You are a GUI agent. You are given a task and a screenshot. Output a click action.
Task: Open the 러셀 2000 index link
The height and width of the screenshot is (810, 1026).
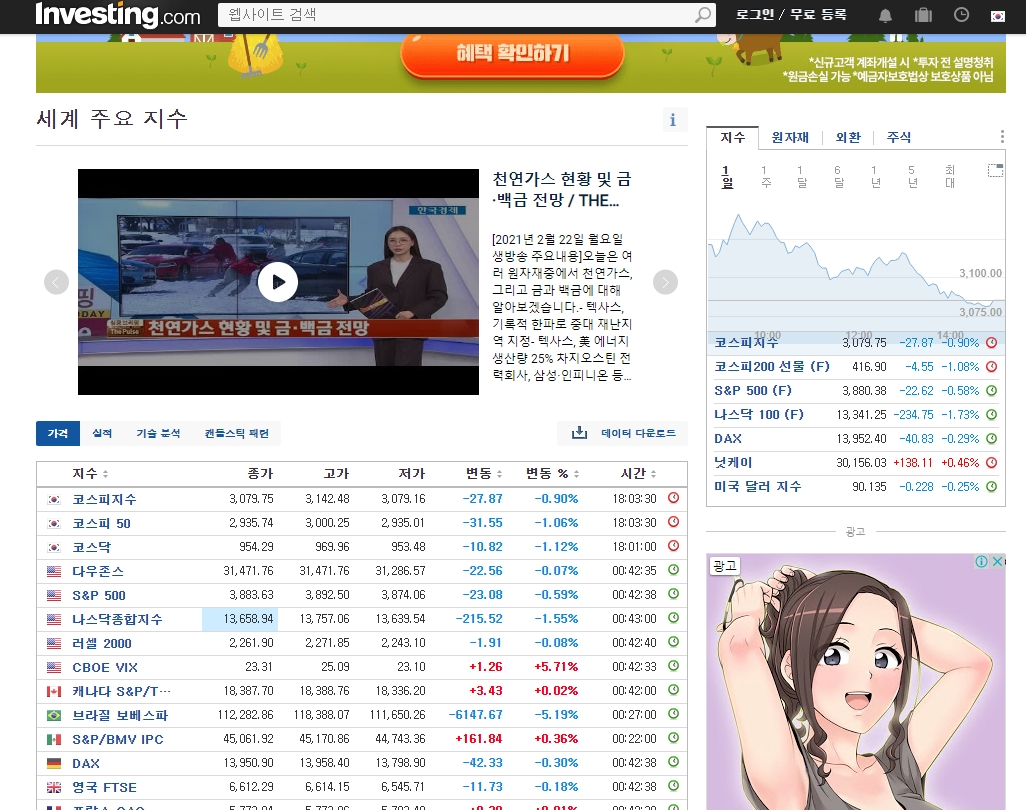tap(102, 643)
